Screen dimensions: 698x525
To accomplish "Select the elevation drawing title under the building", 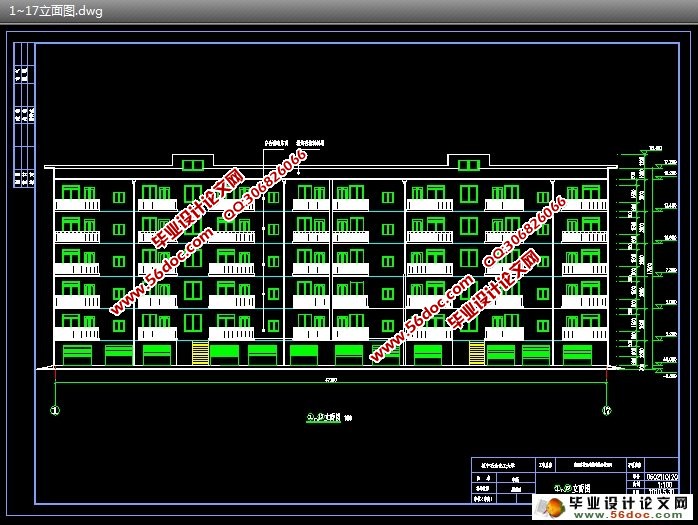I will click(x=328, y=418).
